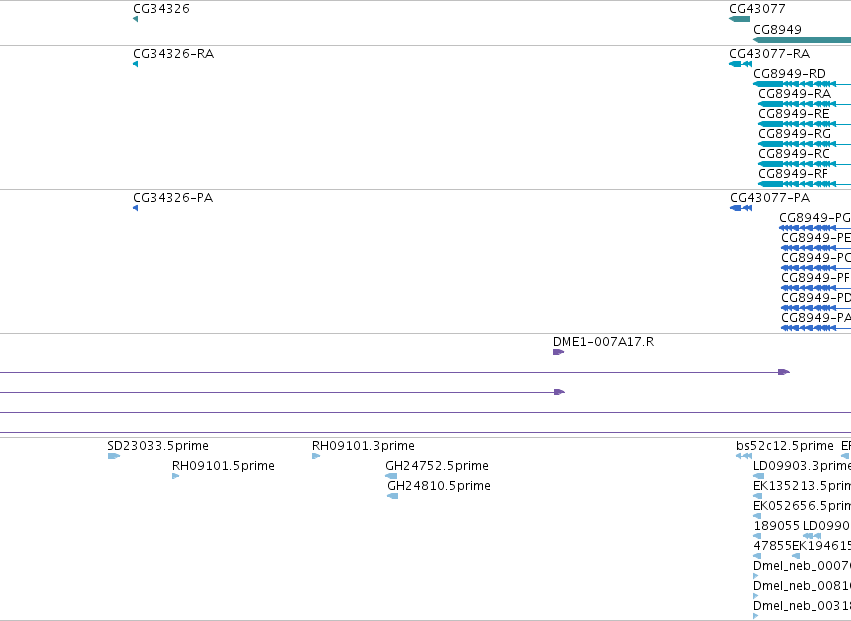Click the SD23033.5prime EST label
Screen dimensions: 851x621
[x=158, y=446]
